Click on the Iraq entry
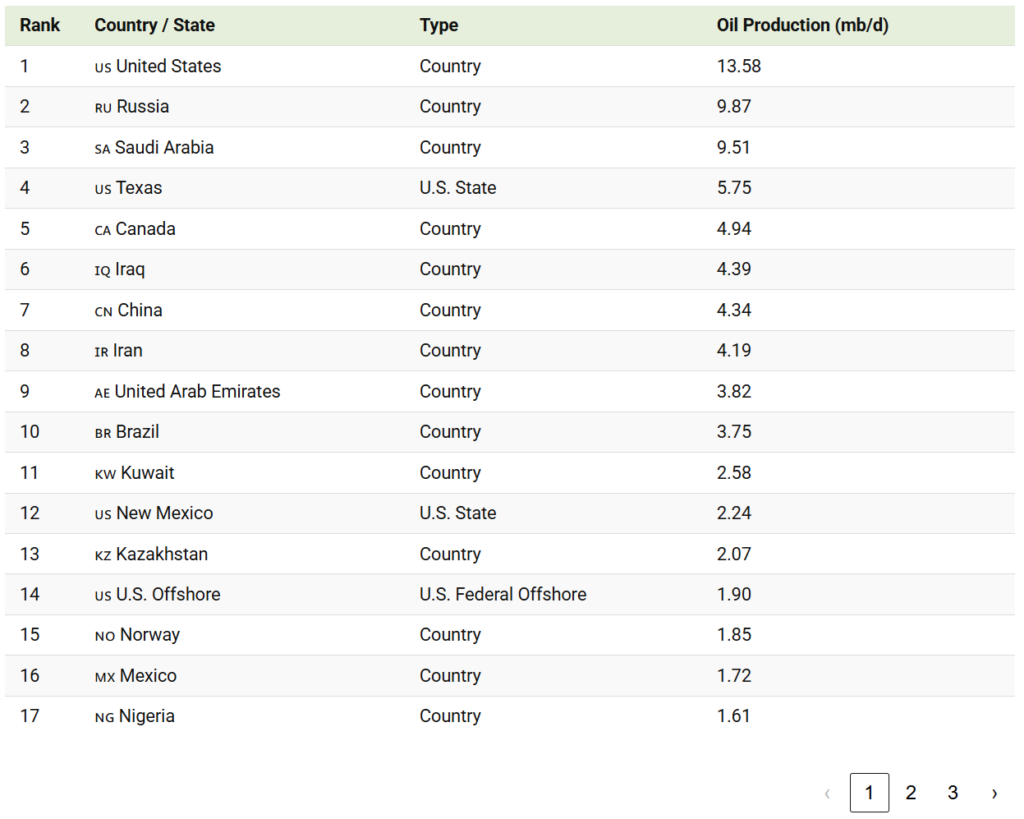1024x819 pixels. tap(120, 269)
